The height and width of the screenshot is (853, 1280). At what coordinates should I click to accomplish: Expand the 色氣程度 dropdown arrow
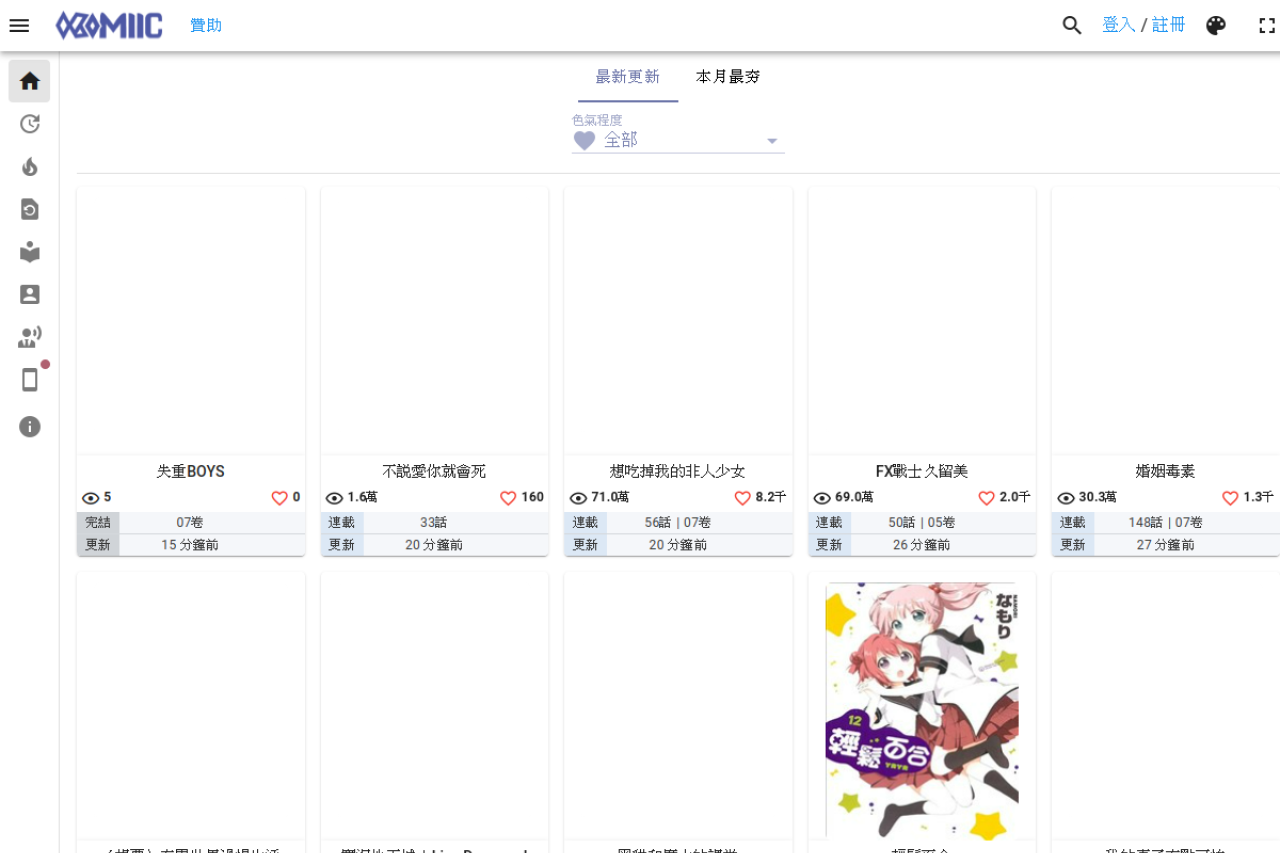[772, 141]
